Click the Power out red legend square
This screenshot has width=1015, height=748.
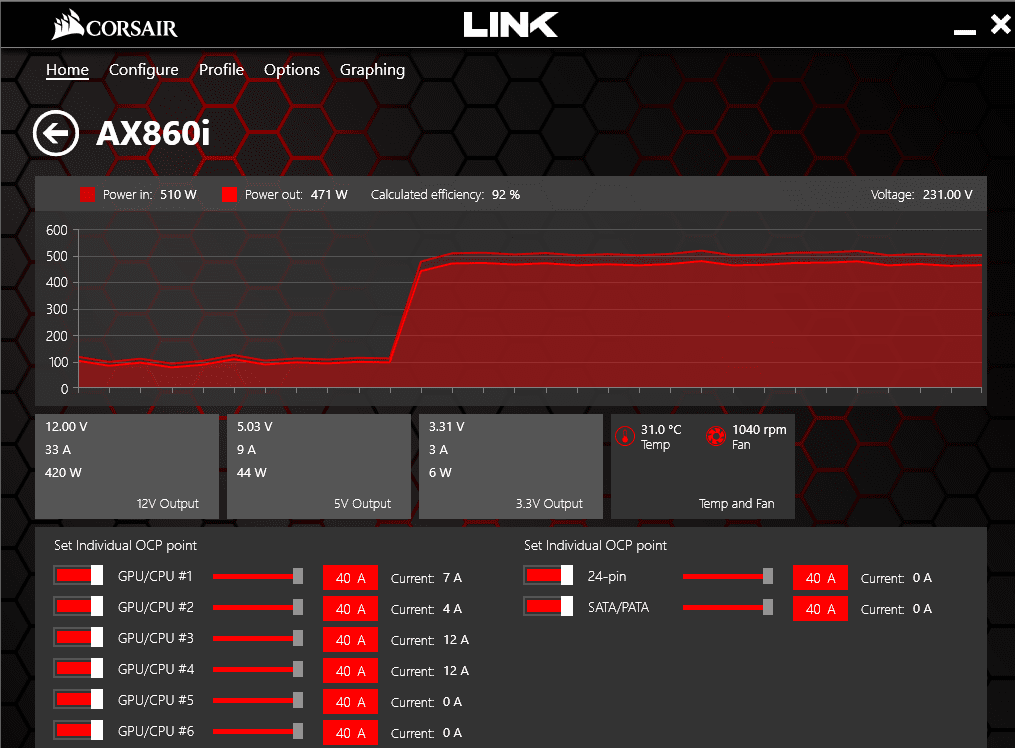(229, 195)
